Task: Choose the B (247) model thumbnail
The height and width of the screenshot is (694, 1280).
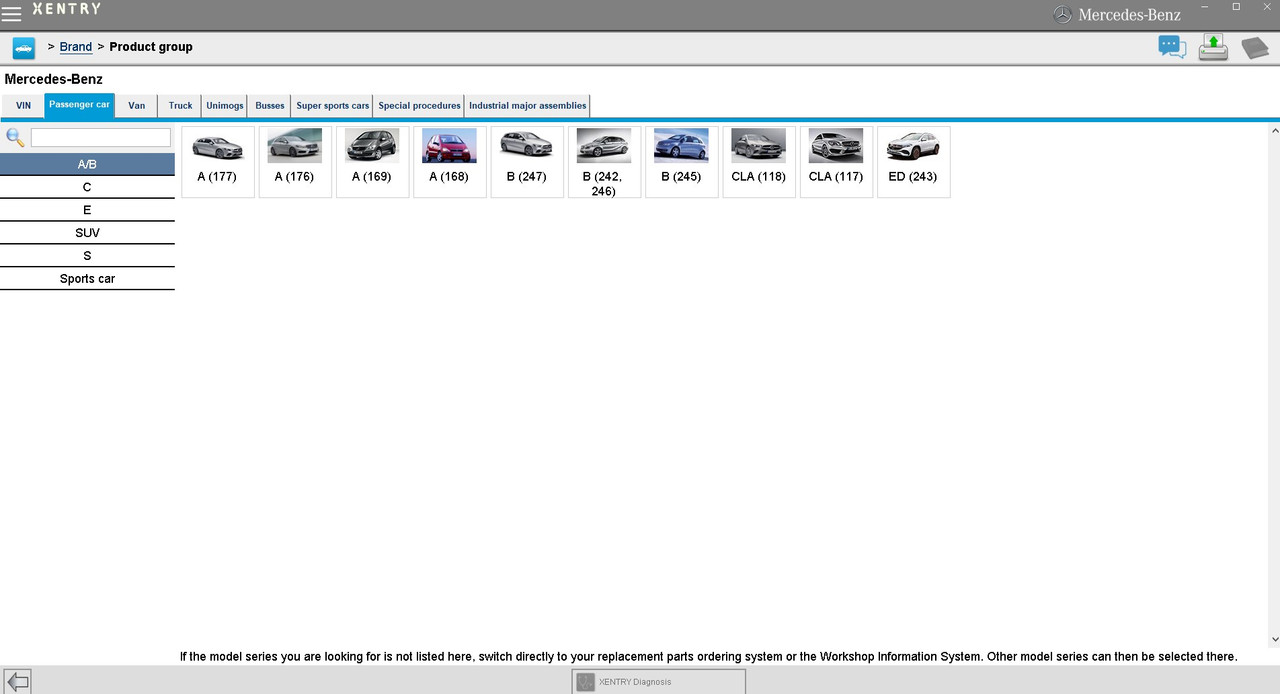Action: coord(527,162)
